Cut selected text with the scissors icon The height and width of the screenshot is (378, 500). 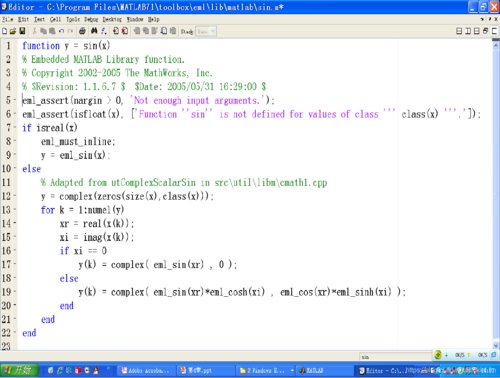[x=34, y=31]
